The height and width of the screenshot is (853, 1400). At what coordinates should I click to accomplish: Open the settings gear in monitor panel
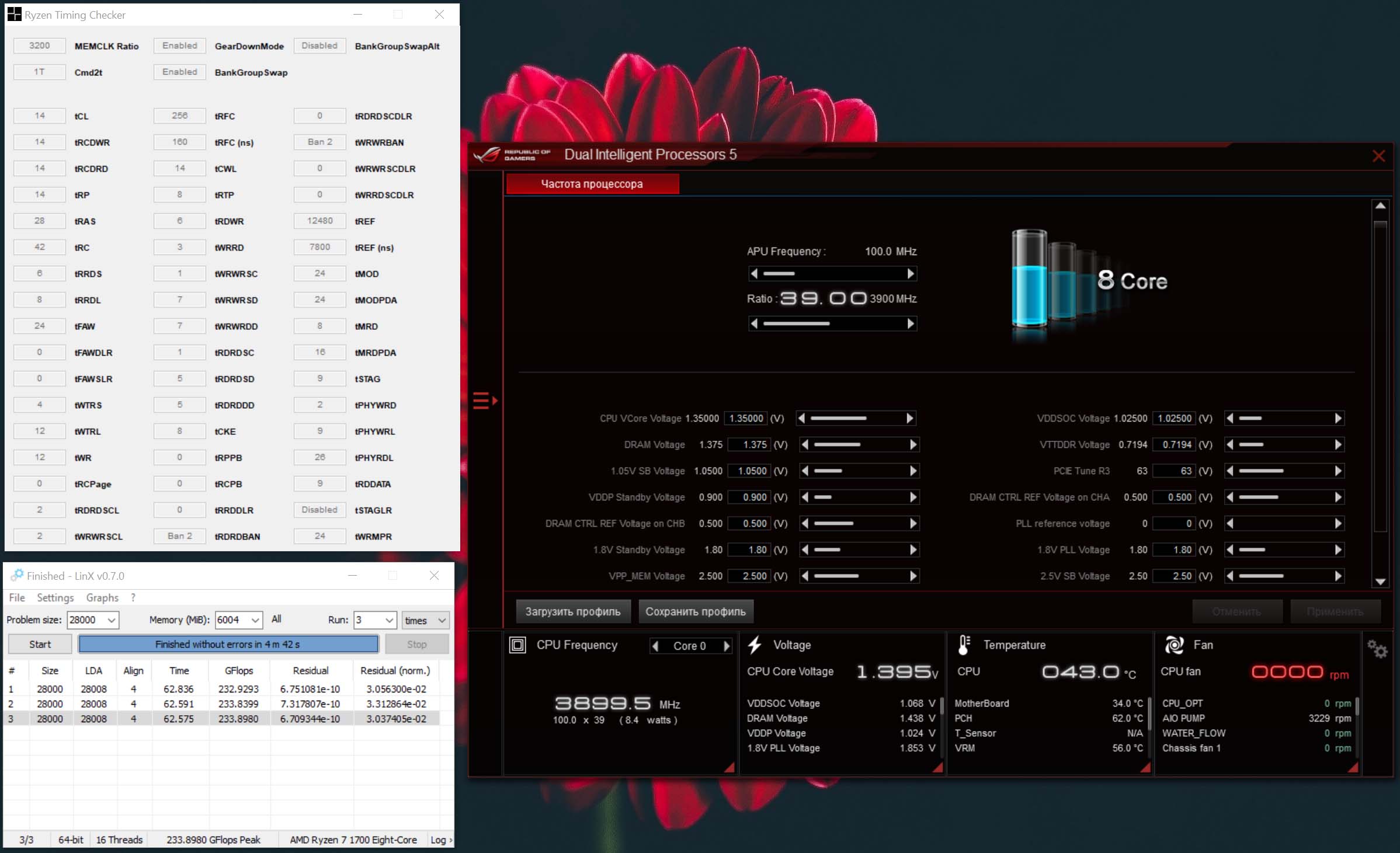pos(1377,649)
